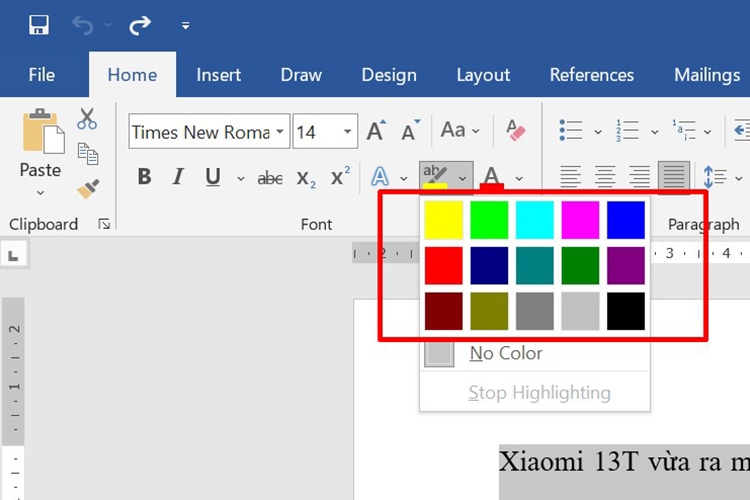
Task: Click Decrease Indent icon
Action: 742,130
